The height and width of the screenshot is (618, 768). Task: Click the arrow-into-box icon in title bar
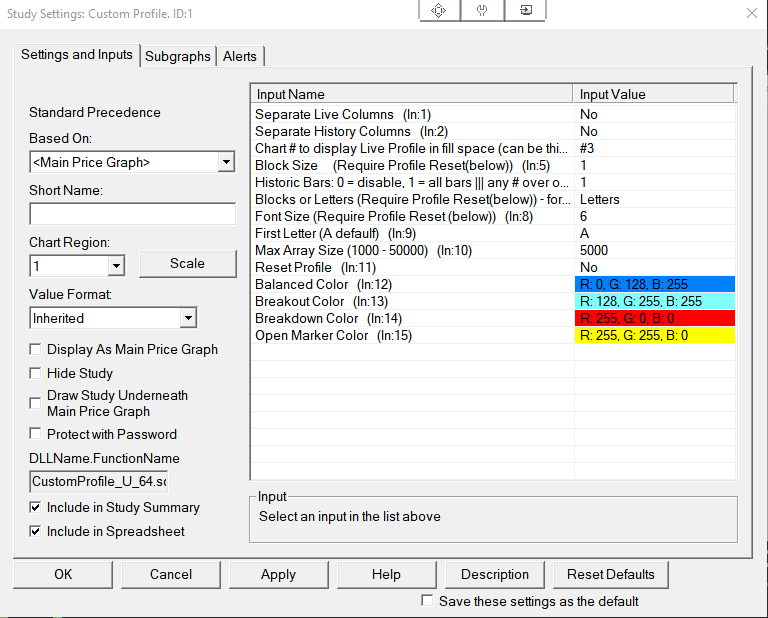point(526,10)
